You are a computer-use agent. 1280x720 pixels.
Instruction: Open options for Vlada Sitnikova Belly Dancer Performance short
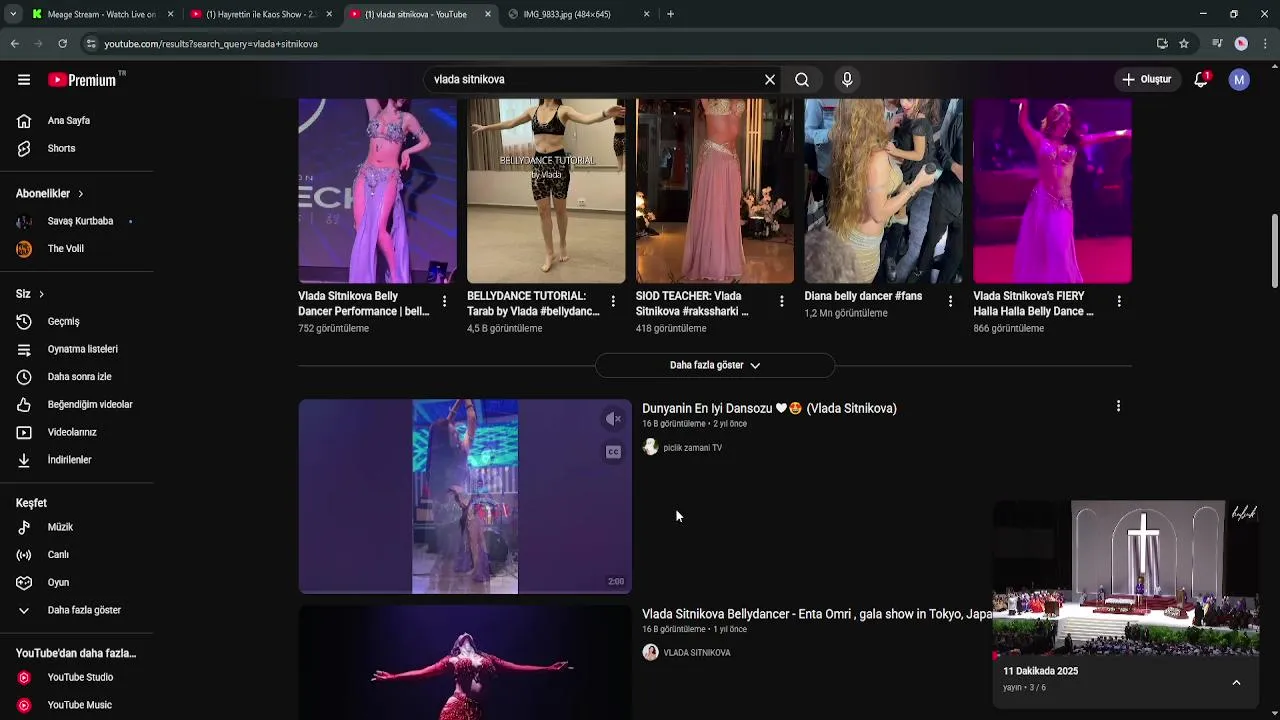pyautogui.click(x=444, y=301)
